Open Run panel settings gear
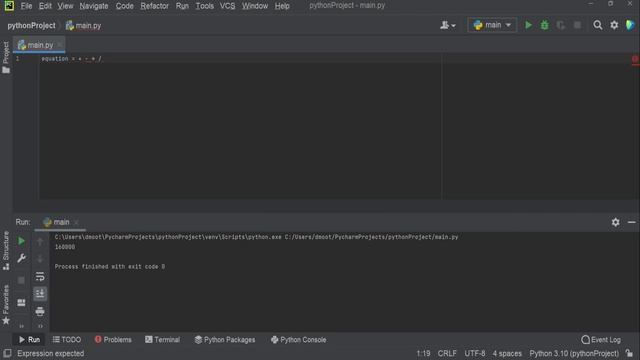 616,222
